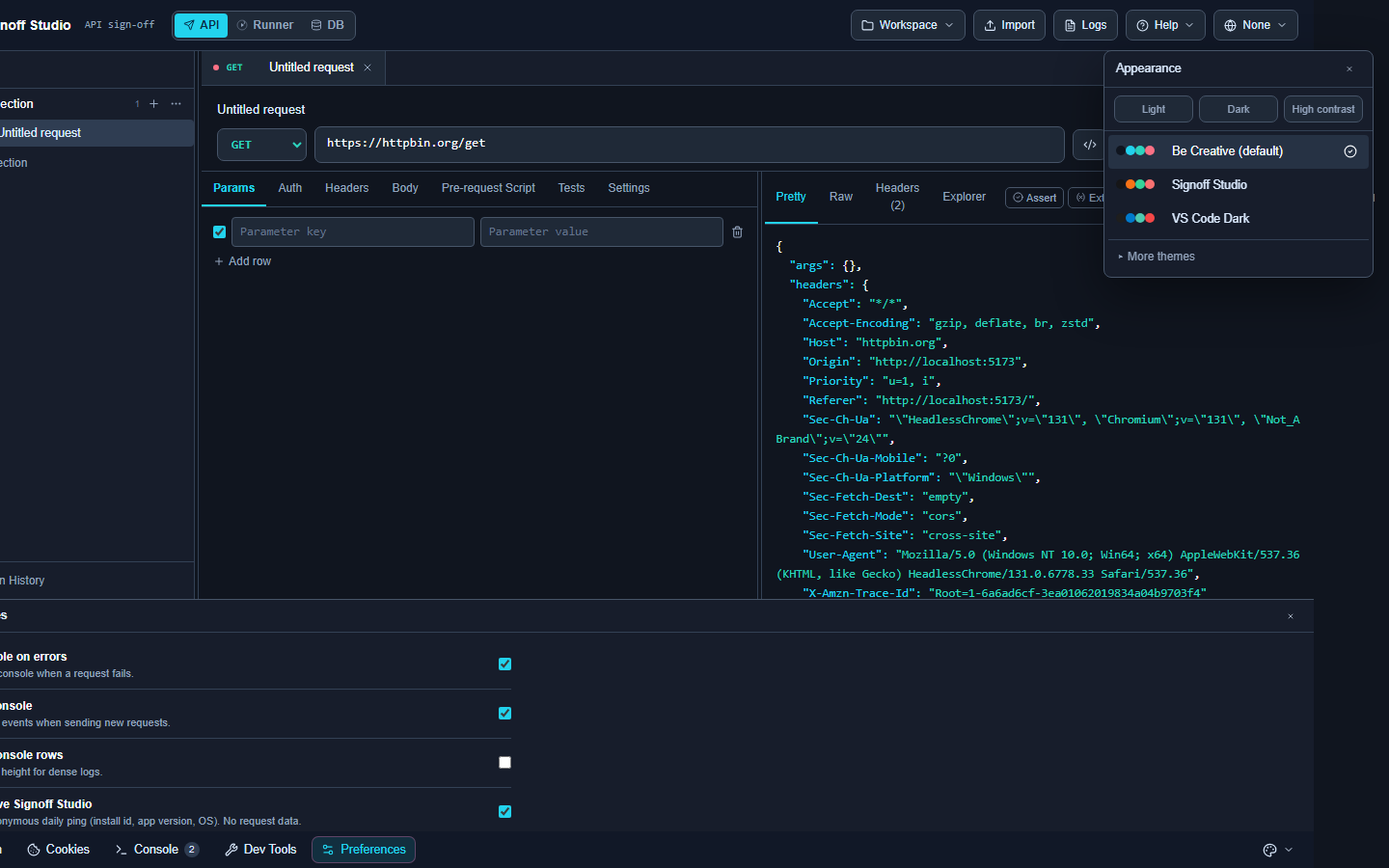Close the Preferences panel
Viewport: 1389px width, 868px height.
click(1291, 616)
